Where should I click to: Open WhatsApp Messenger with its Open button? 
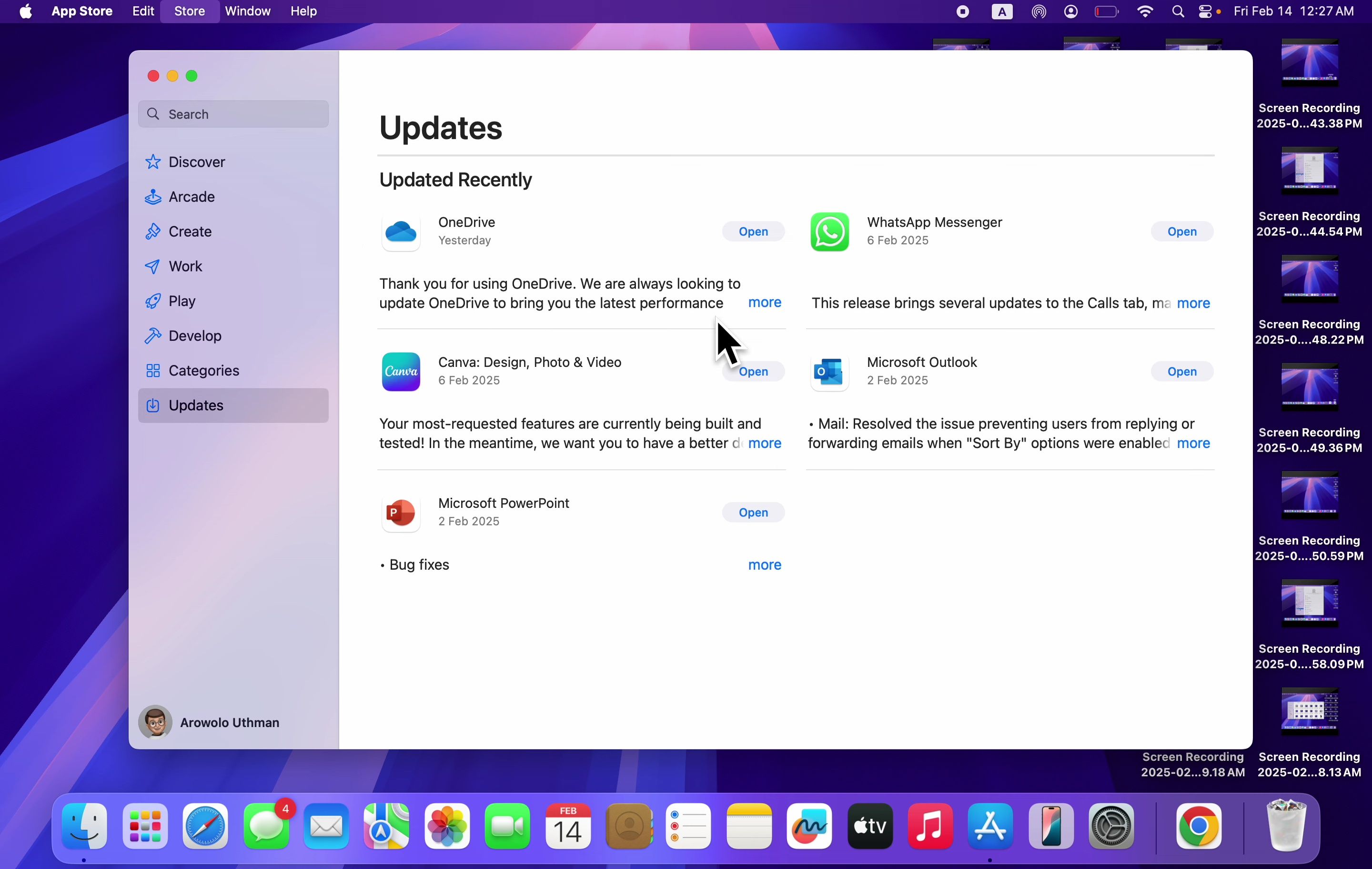1182,232
